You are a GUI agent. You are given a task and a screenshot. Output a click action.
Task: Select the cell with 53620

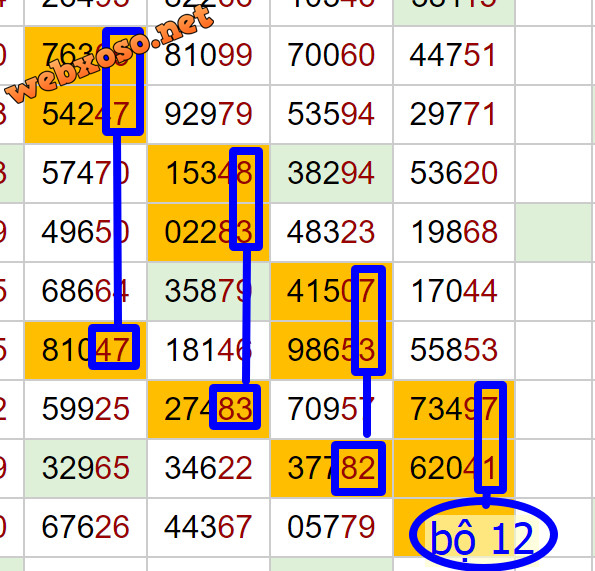(454, 173)
